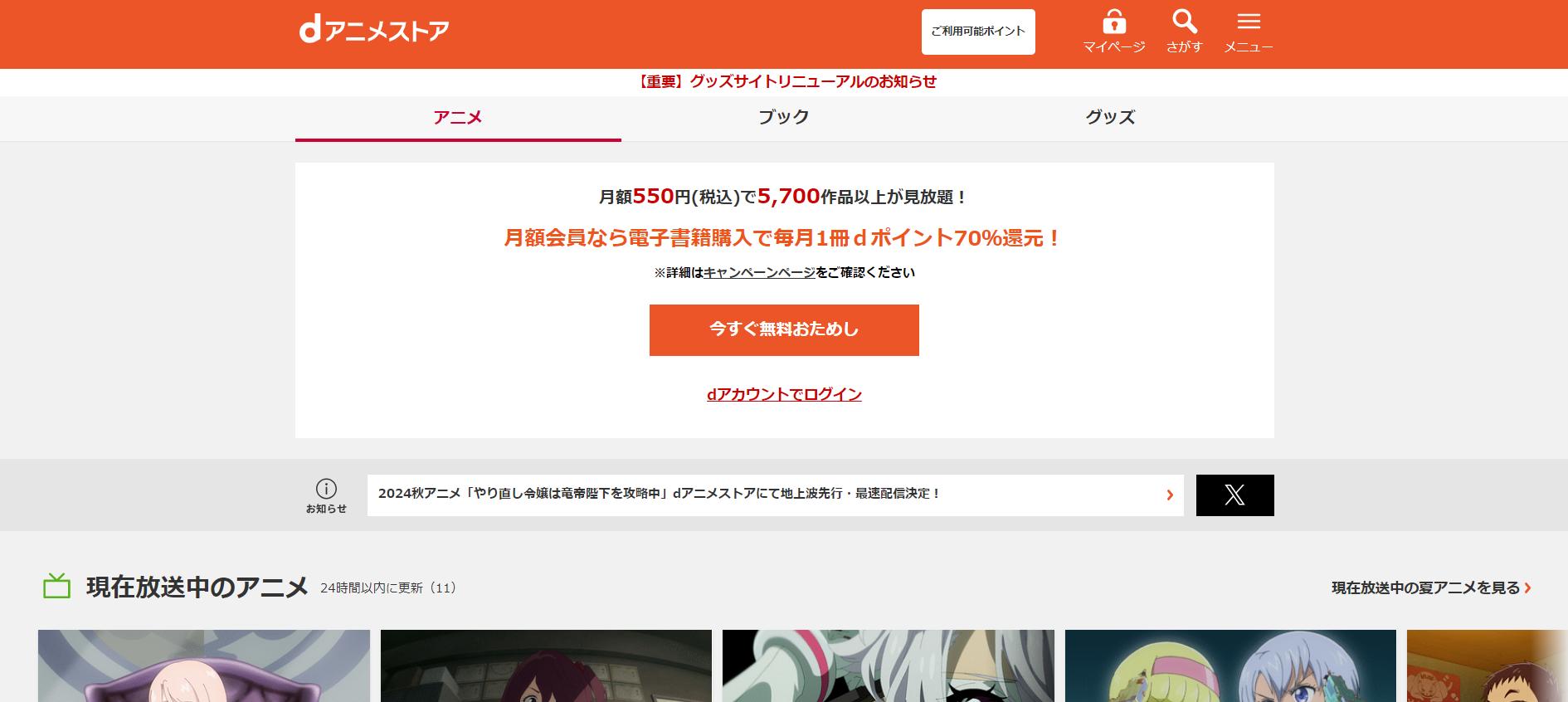The width and height of the screenshot is (1568, 702).
Task: Switch to the グッズ tab
Action: [x=1110, y=119]
